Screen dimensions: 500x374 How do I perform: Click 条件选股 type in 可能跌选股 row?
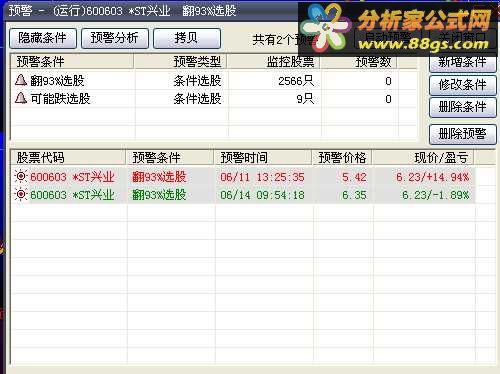197,99
